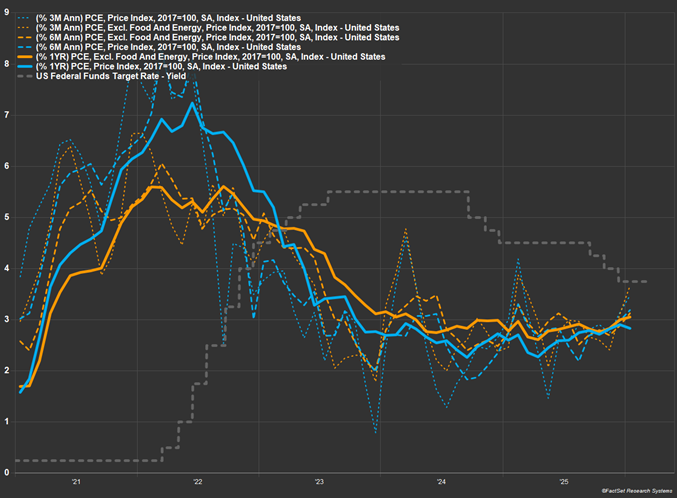The image size is (677, 498).
Task: Select the (% 6M Ann) PCE, Price Index legend text
Action: tap(169, 47)
